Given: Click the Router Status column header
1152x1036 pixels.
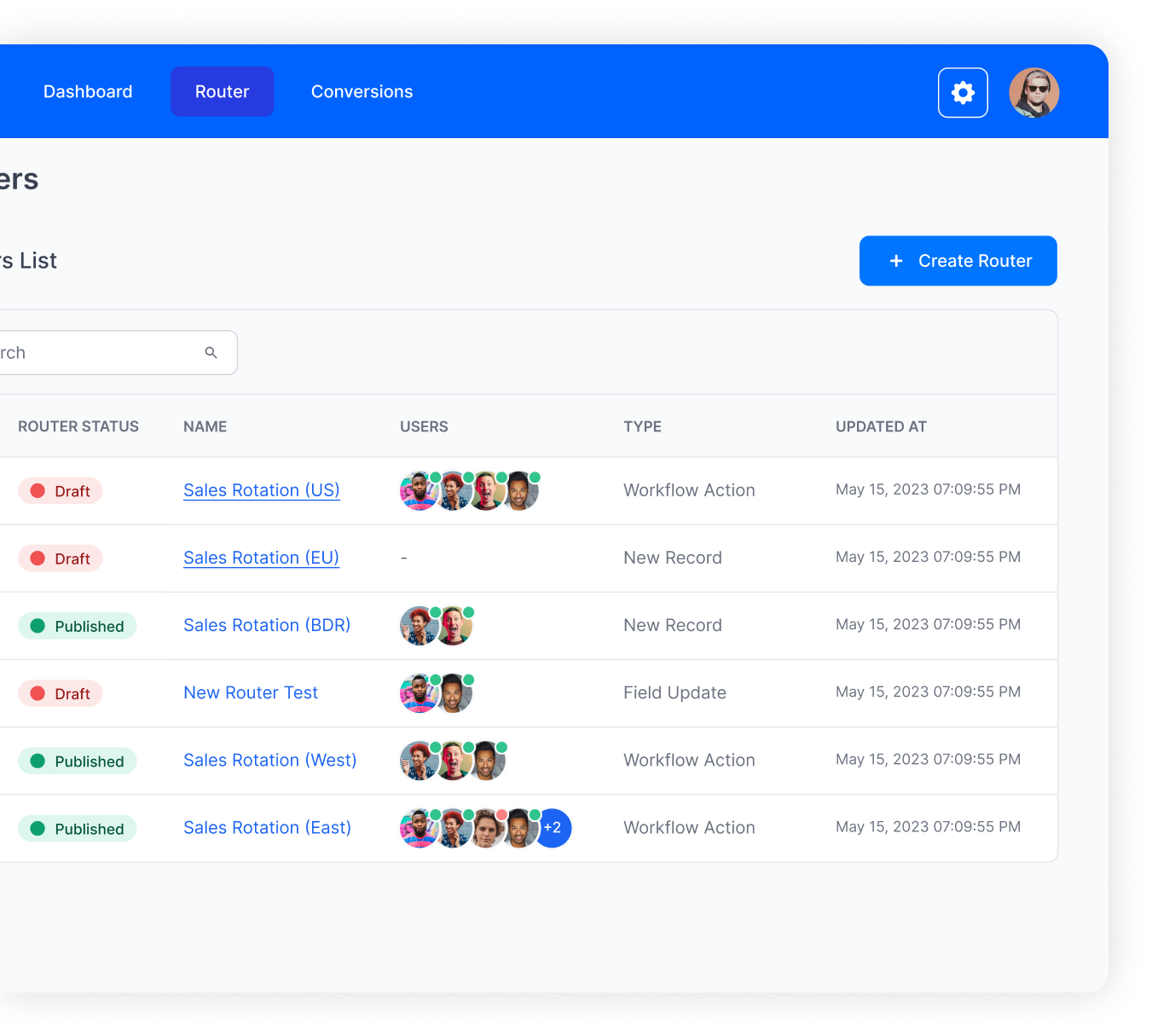Looking at the screenshot, I should pos(78,426).
